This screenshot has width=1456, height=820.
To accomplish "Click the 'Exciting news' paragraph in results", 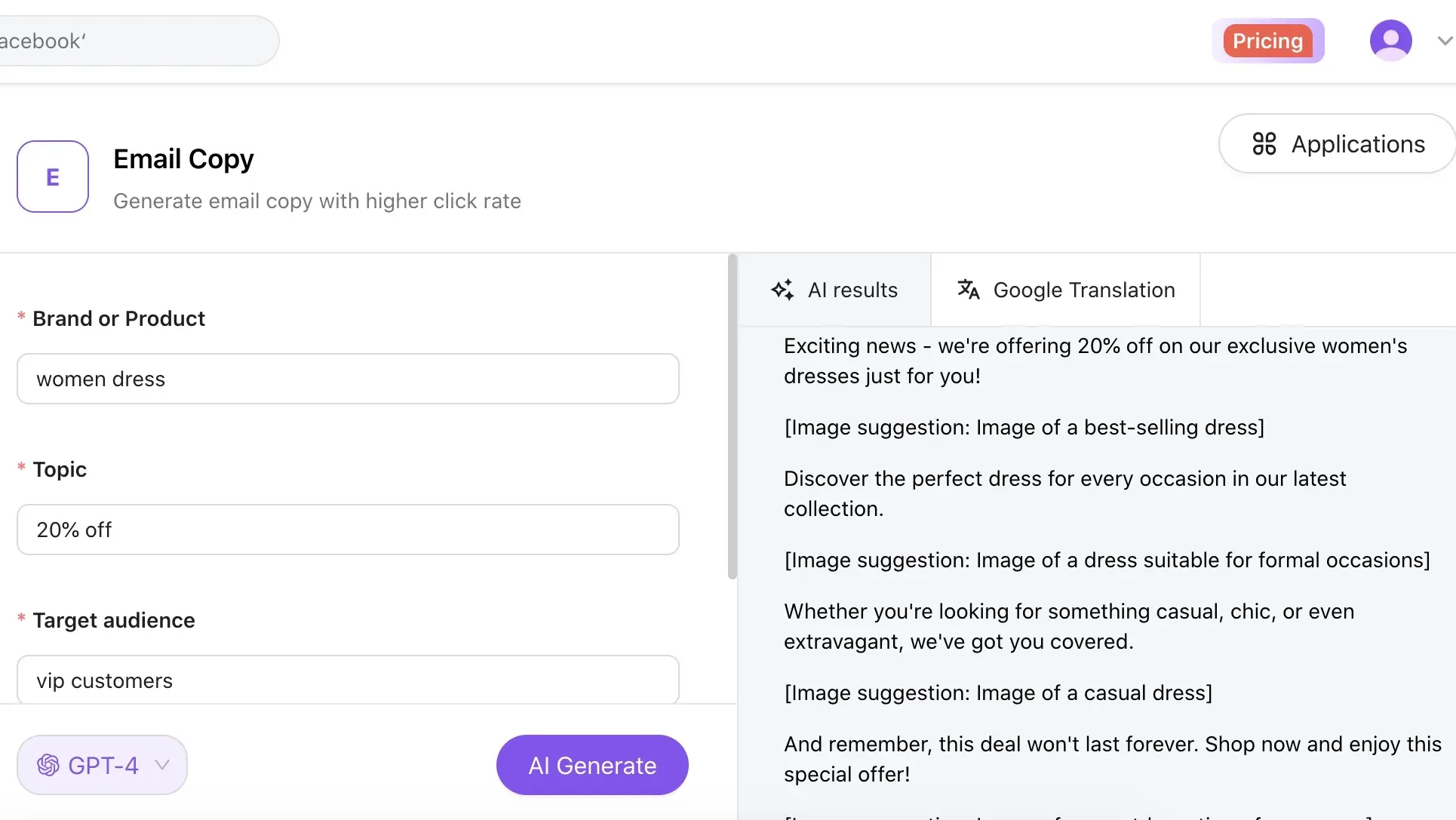I will 1095,361.
